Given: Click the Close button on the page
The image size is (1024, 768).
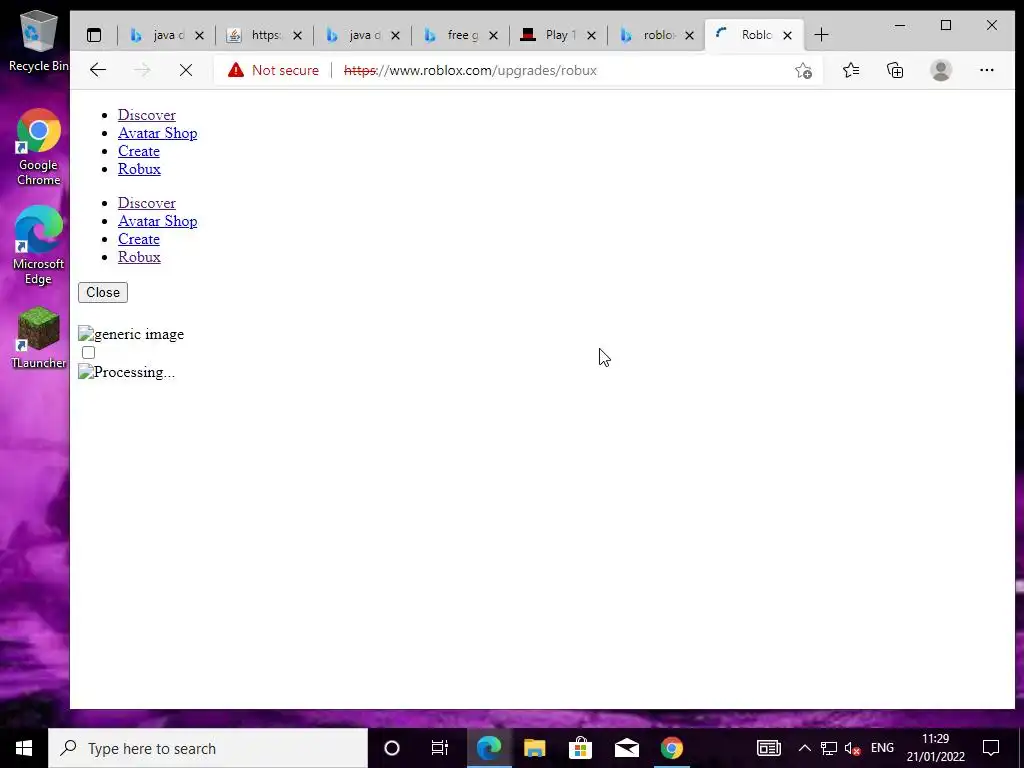Looking at the screenshot, I should 103,293.
